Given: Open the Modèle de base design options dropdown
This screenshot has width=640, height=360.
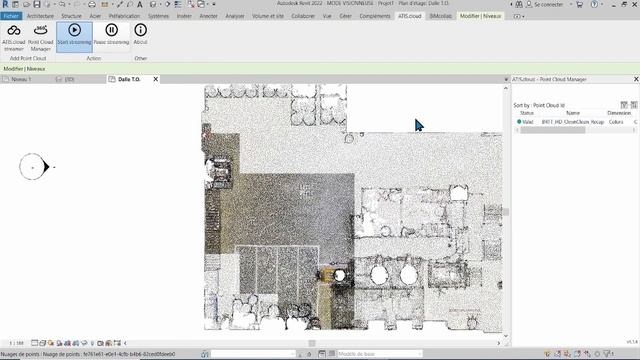Looking at the screenshot, I should pos(379,354).
